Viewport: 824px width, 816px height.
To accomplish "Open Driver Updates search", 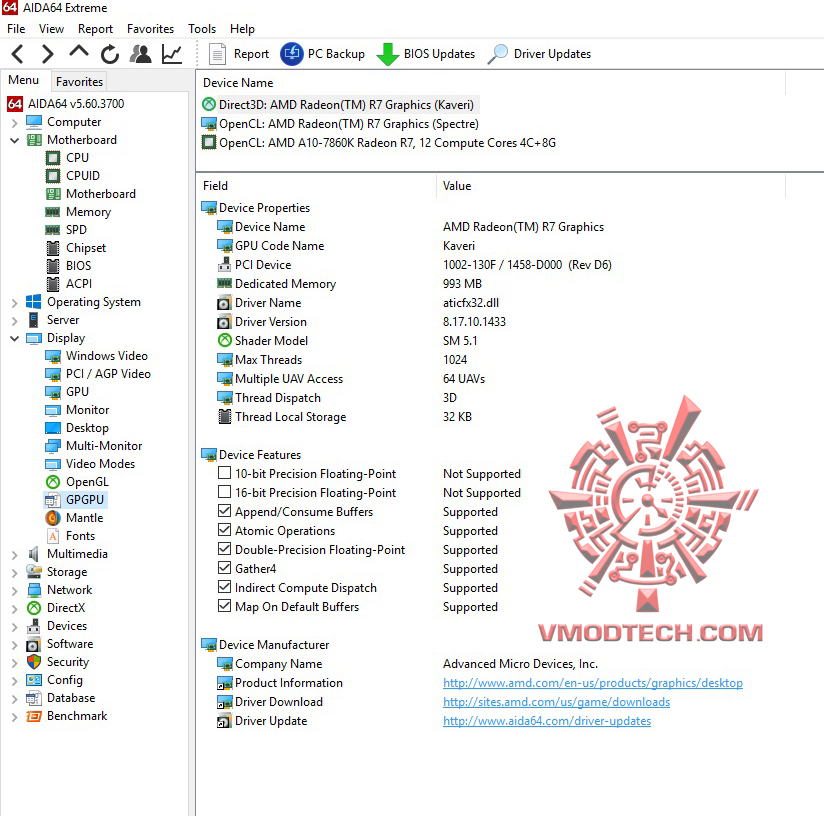I will coord(539,54).
